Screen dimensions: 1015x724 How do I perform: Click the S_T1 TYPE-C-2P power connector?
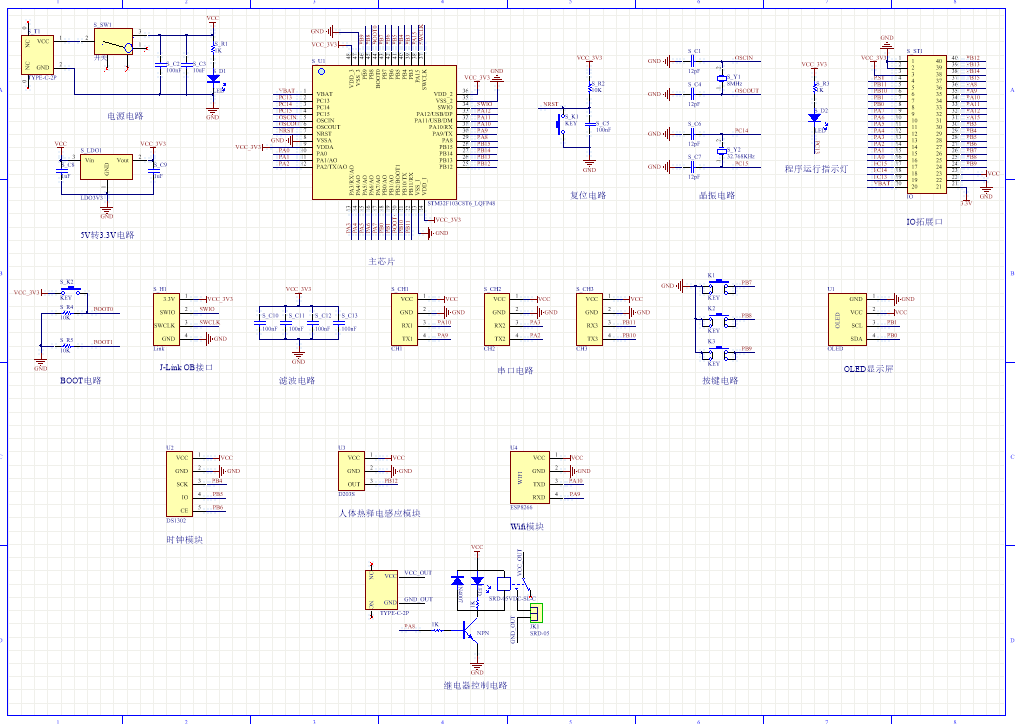(x=38, y=55)
